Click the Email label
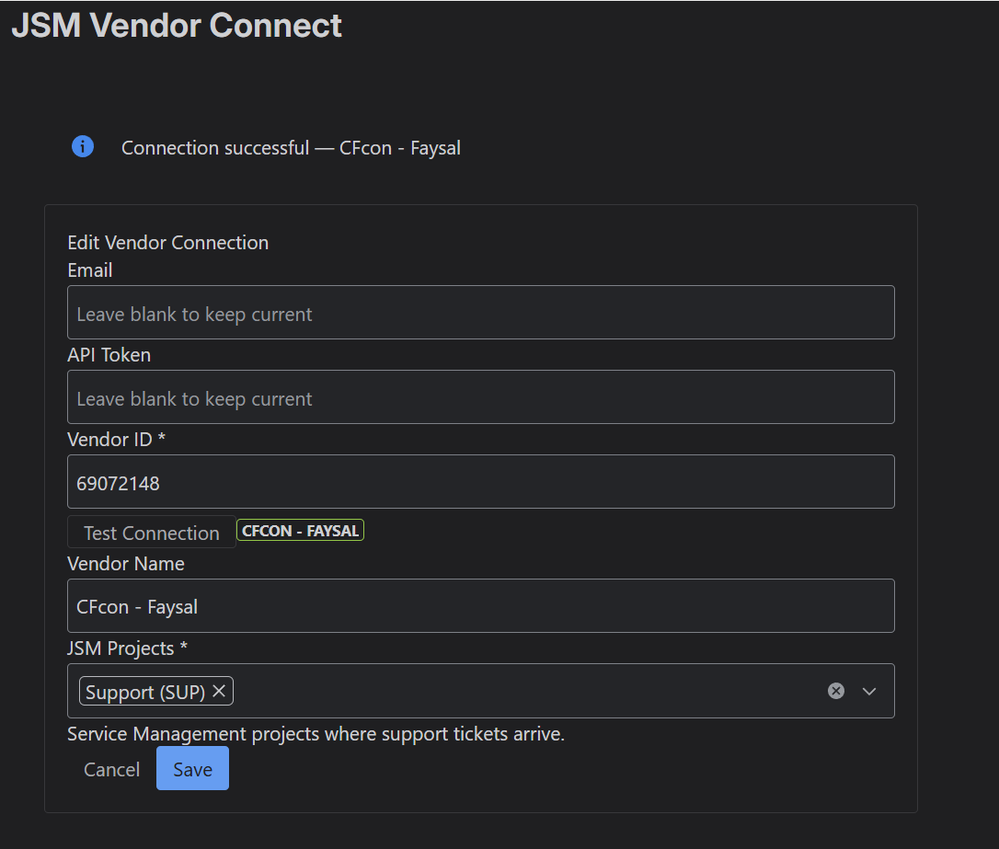Screen dimensions: 999x849 pos(90,270)
